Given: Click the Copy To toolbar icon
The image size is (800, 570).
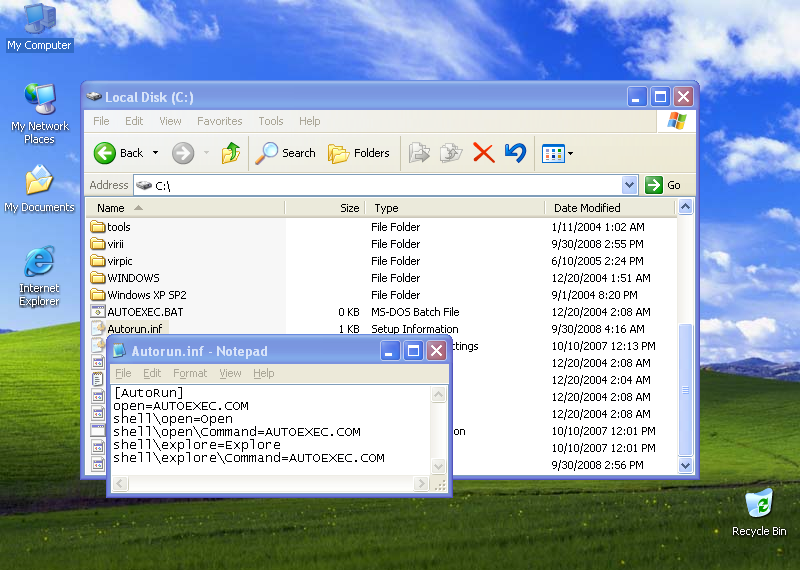Looking at the screenshot, I should [451, 153].
